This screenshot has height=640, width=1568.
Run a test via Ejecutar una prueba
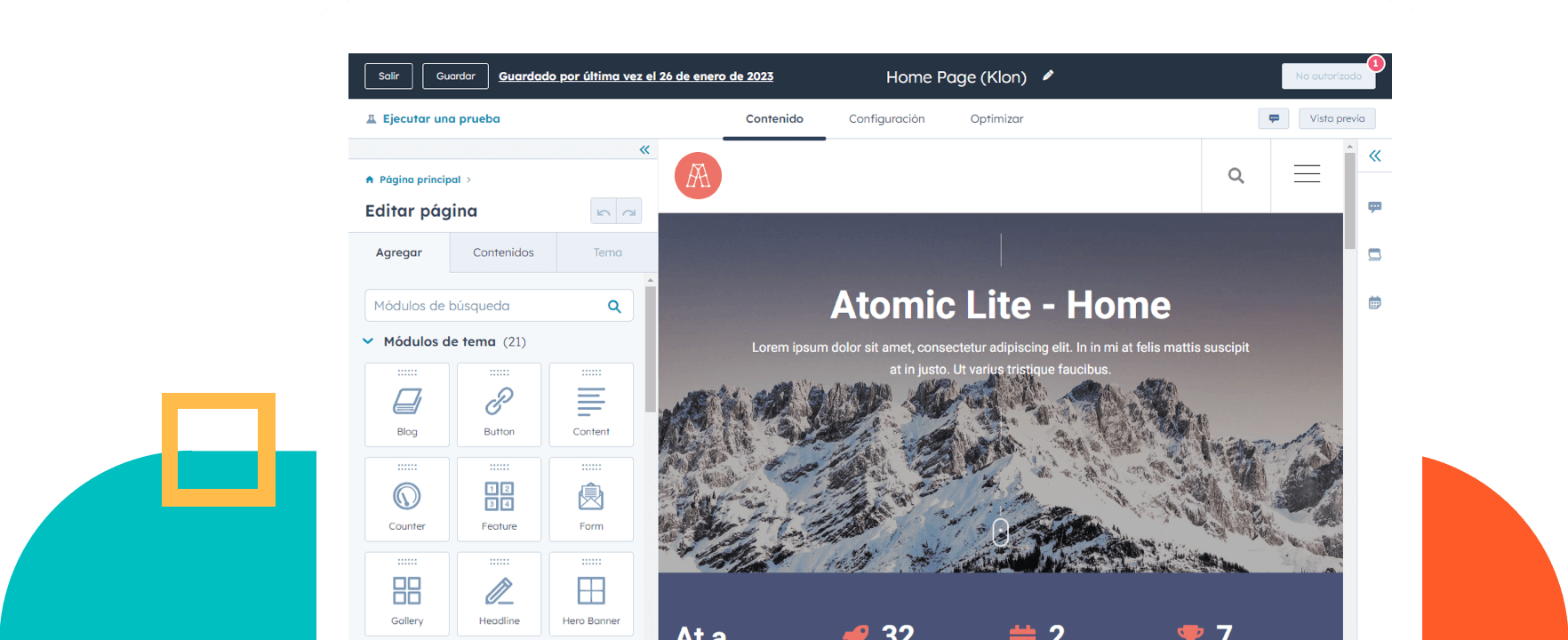click(441, 119)
